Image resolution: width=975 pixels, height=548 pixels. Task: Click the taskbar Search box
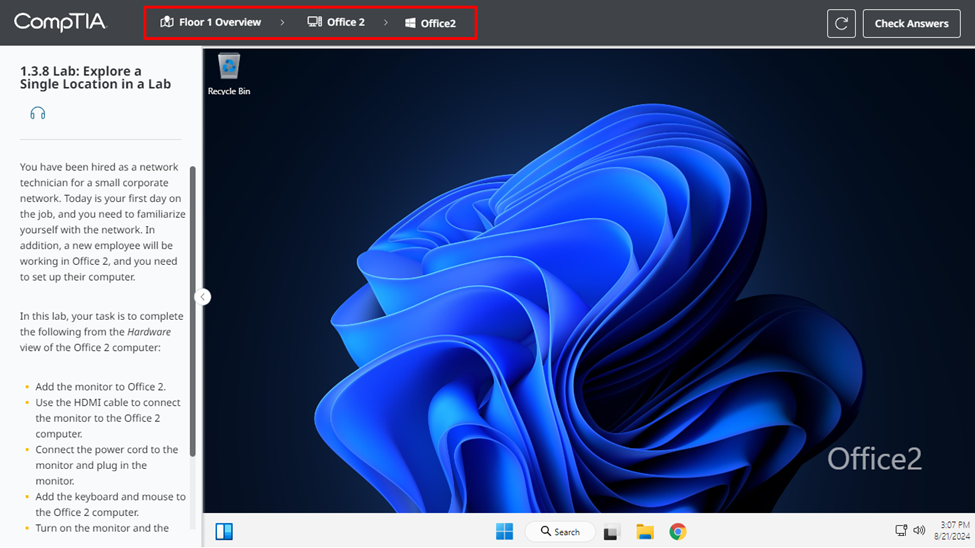click(561, 532)
